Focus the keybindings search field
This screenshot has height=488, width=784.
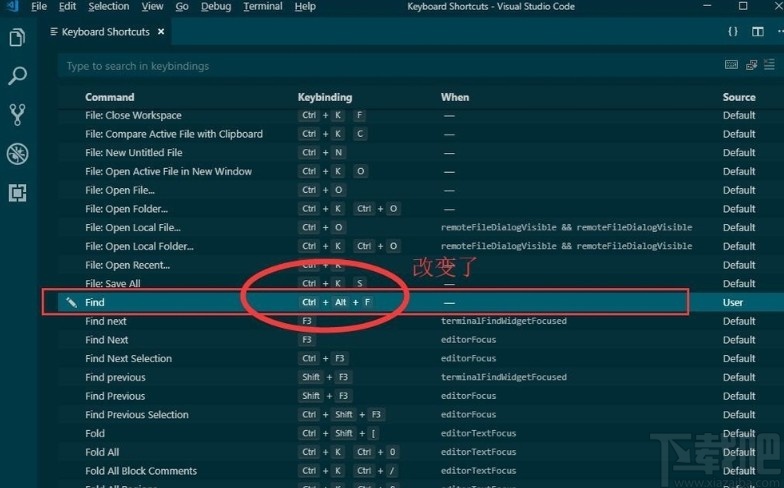point(390,66)
